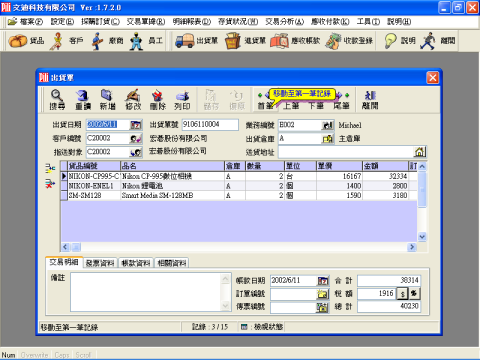Open the calendar picker beside 出貨日期
This screenshot has height=360, width=480.
[136, 125]
